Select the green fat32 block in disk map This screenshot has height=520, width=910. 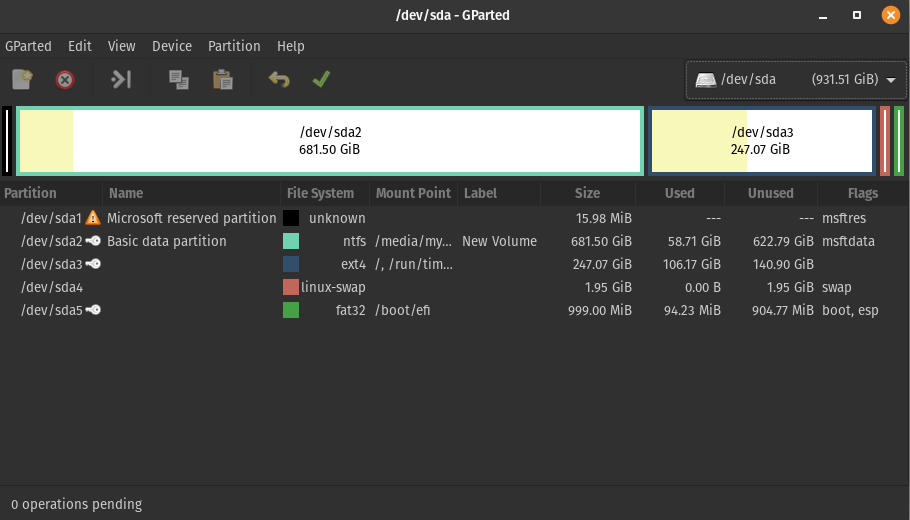898,140
